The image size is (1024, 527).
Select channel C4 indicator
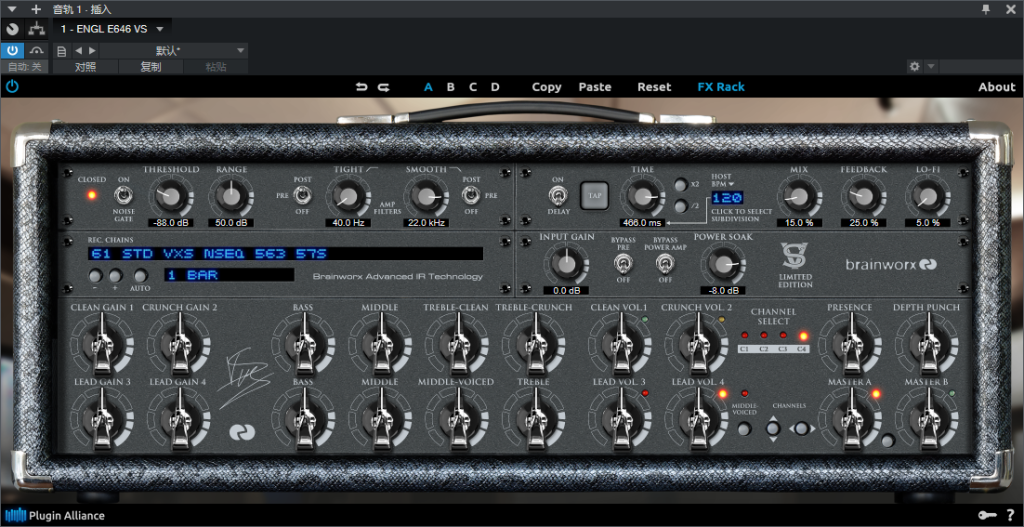803,336
